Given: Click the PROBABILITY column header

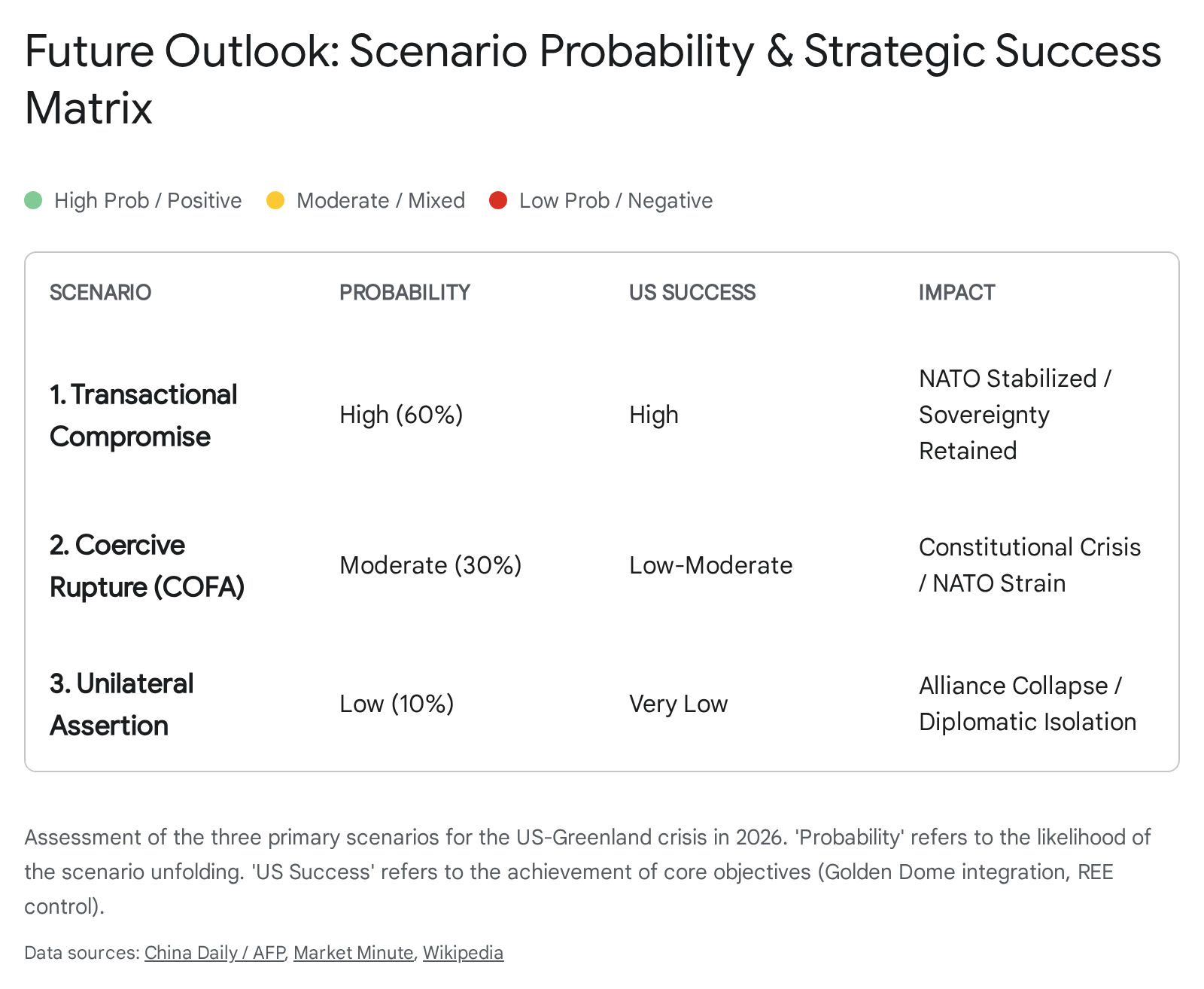Looking at the screenshot, I should coord(405,292).
